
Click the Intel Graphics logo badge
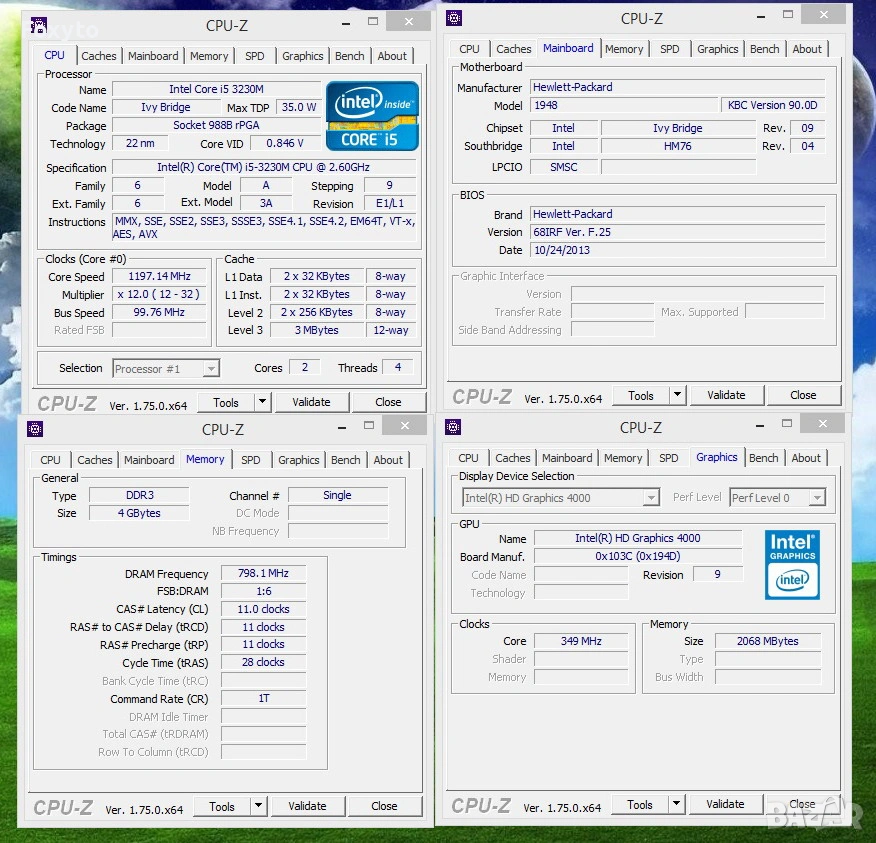792,564
